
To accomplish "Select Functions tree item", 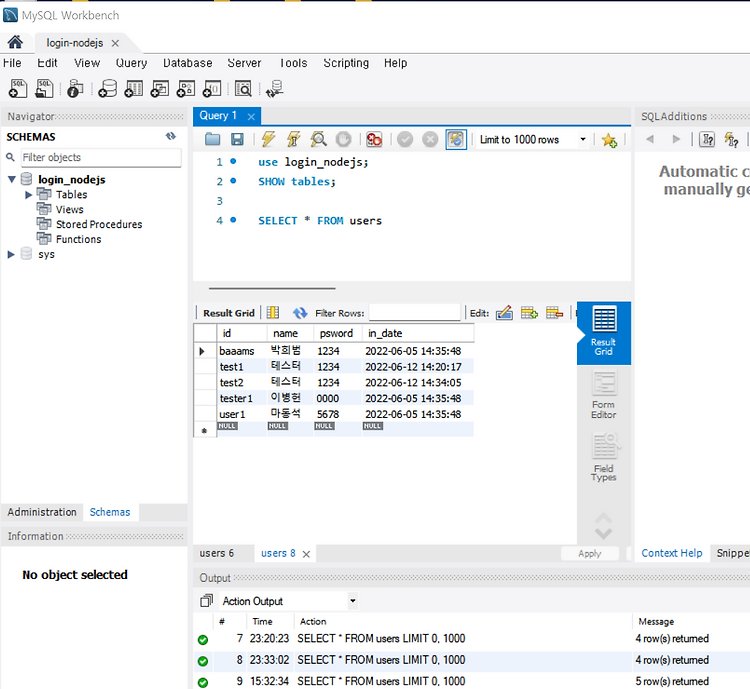I will point(78,239).
